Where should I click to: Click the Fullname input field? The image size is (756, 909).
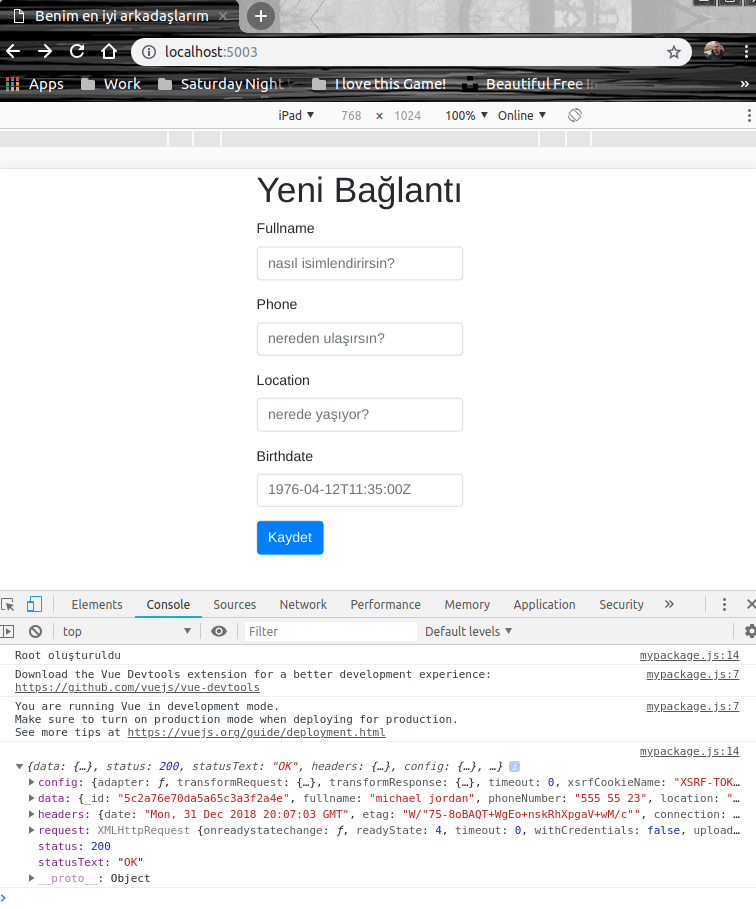click(360, 263)
